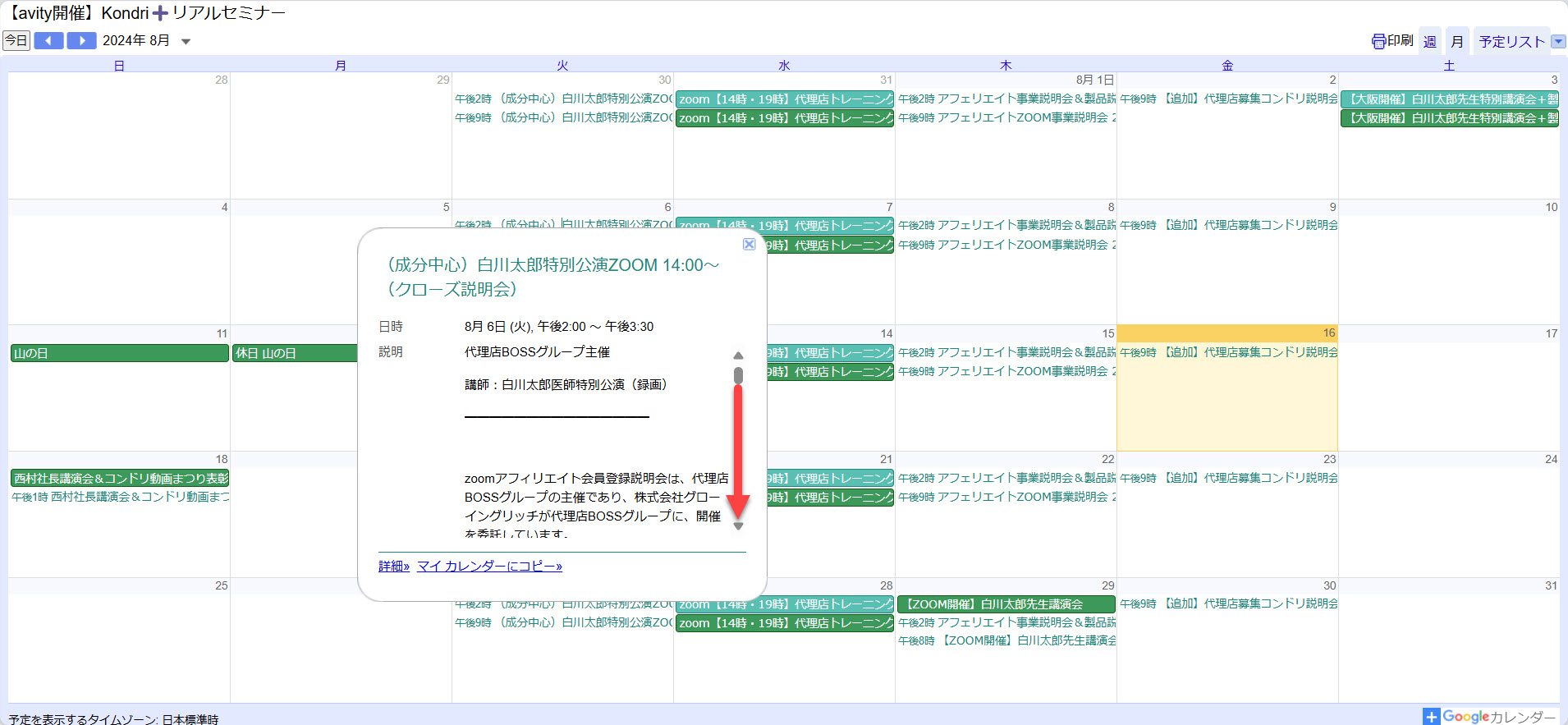Go to the previous month with the left arrow

coord(48,40)
